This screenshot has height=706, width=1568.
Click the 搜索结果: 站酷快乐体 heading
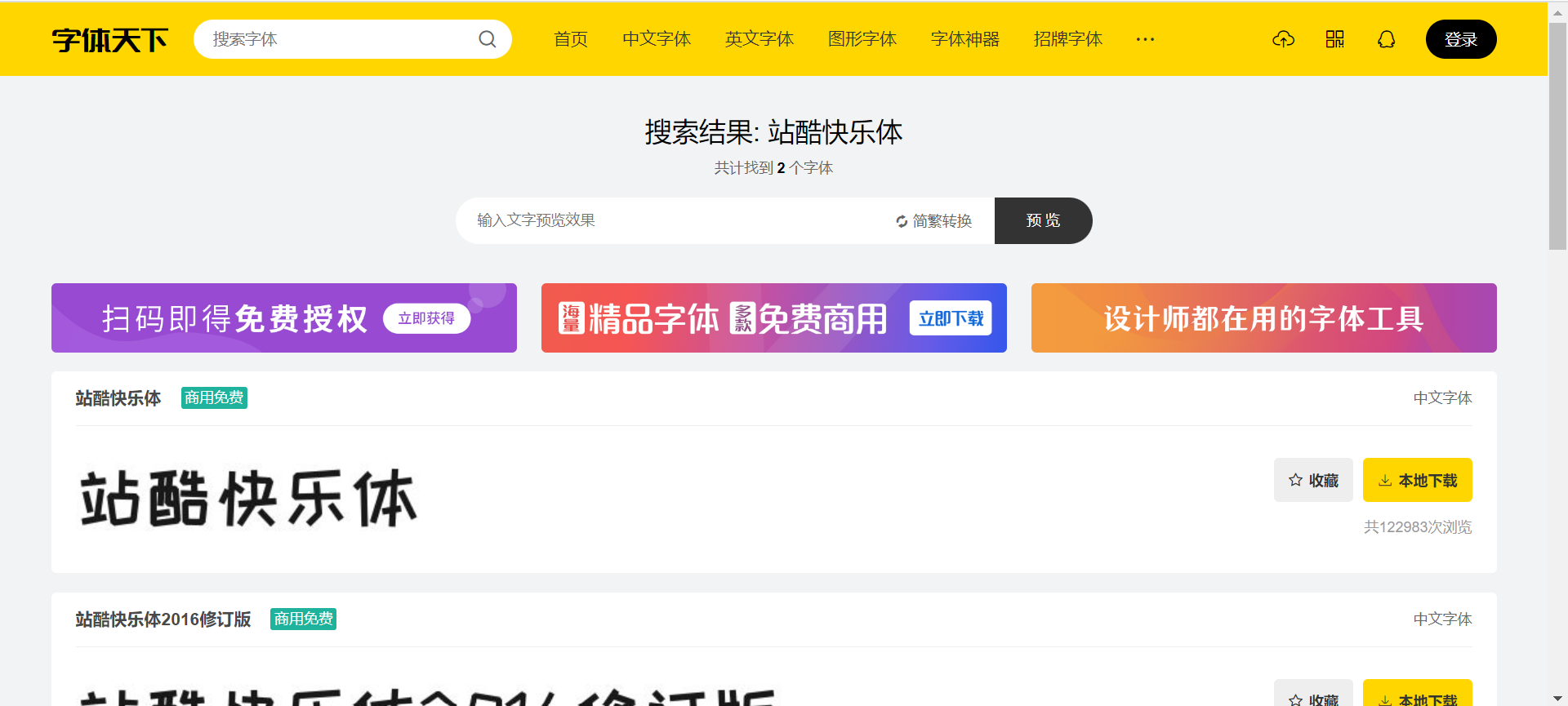pyautogui.click(x=774, y=132)
